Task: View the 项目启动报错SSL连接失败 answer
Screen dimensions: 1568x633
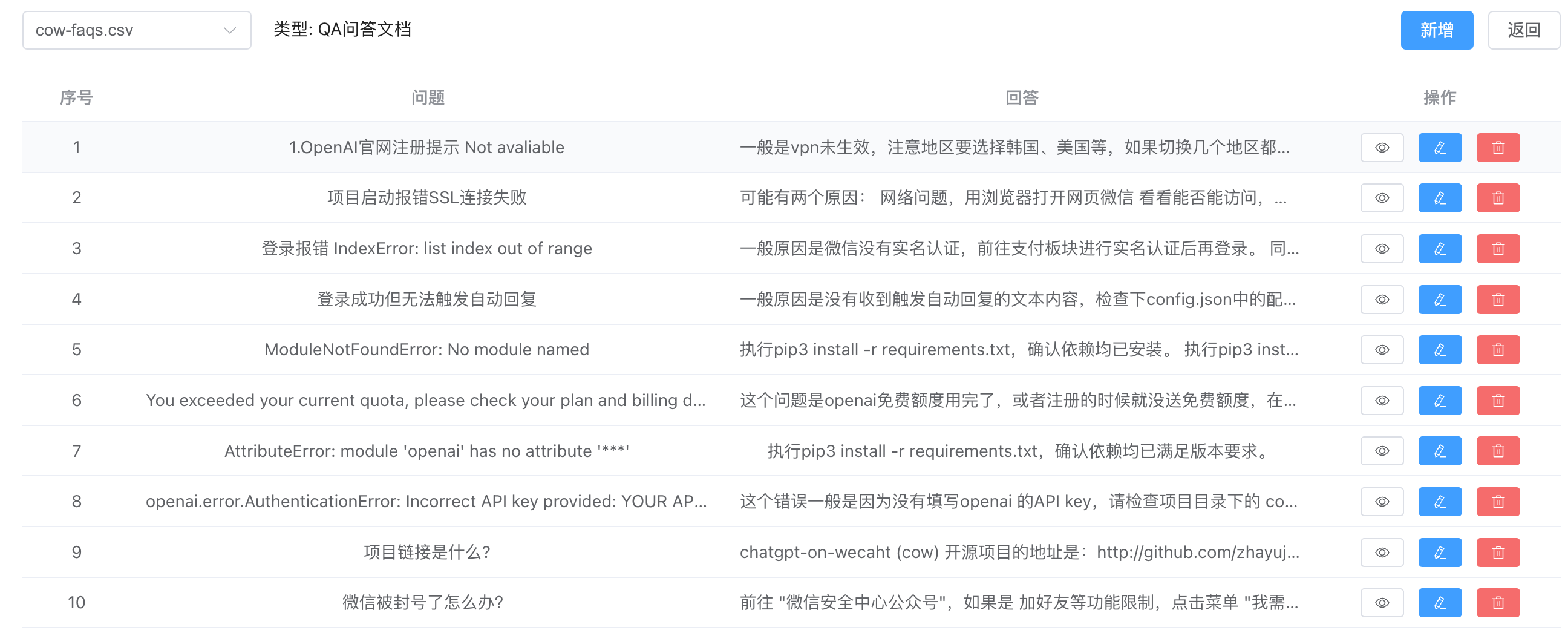Action: [1381, 198]
